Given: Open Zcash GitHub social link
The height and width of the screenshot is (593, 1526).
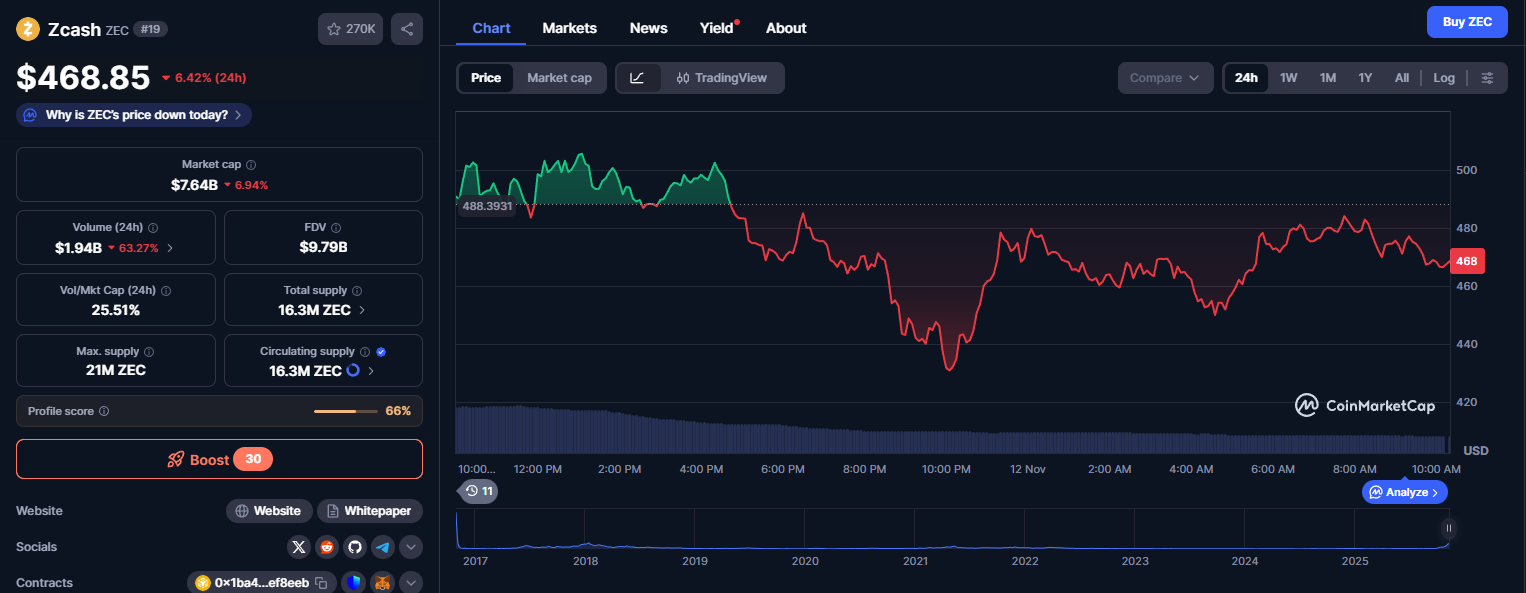Looking at the screenshot, I should (354, 547).
